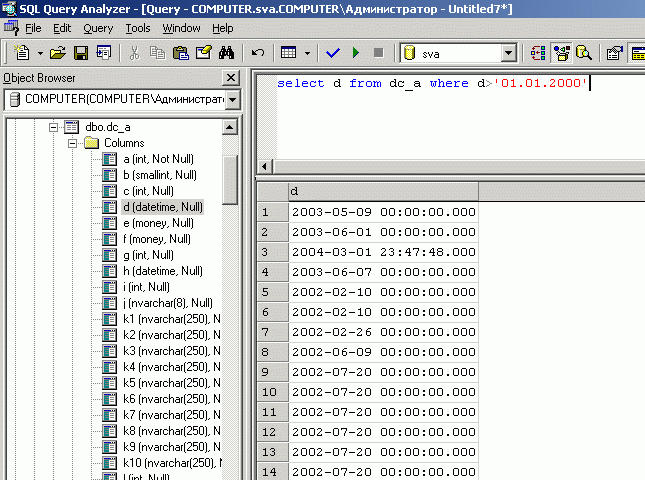Open the sva database combo box

(x=508, y=53)
